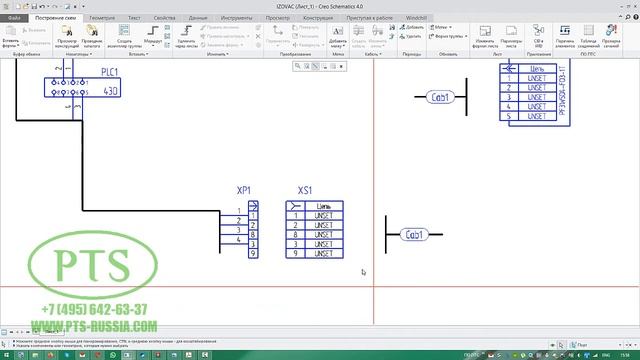The image size is (640, 360).
Task: Switch to the Приступая к работе tab
Action: tap(369, 18)
